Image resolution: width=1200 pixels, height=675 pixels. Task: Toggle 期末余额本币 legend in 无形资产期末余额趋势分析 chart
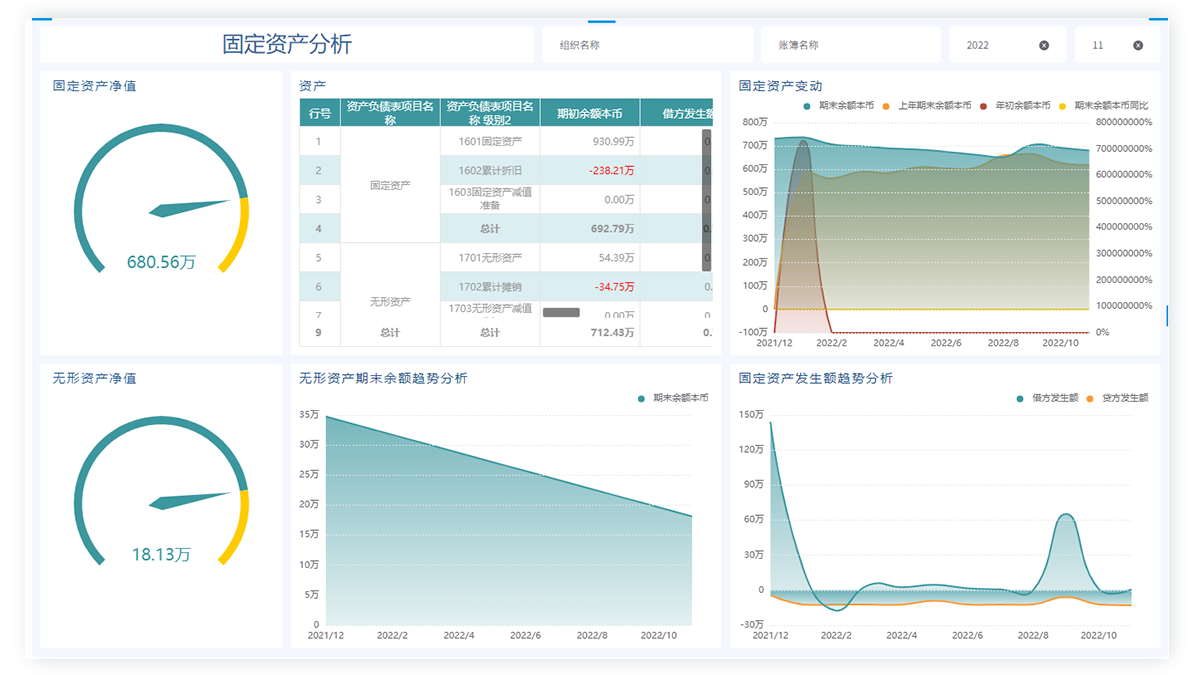coord(673,398)
